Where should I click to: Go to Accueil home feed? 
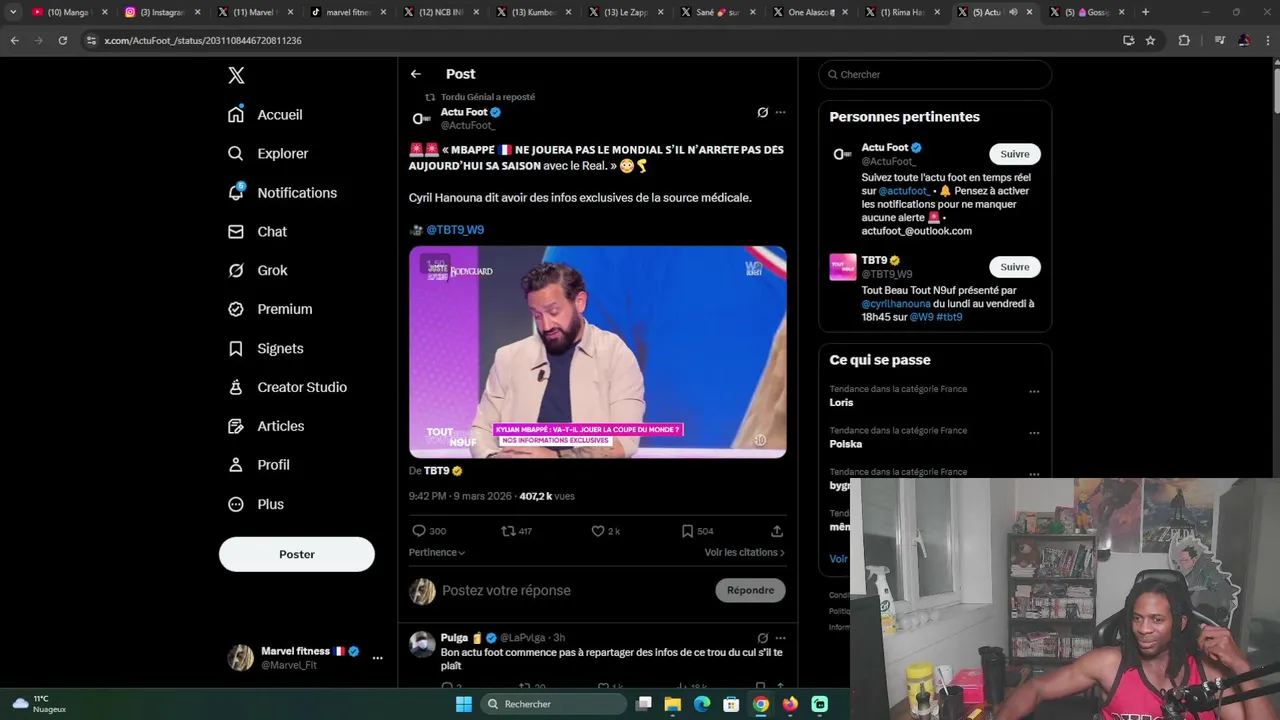(265, 115)
